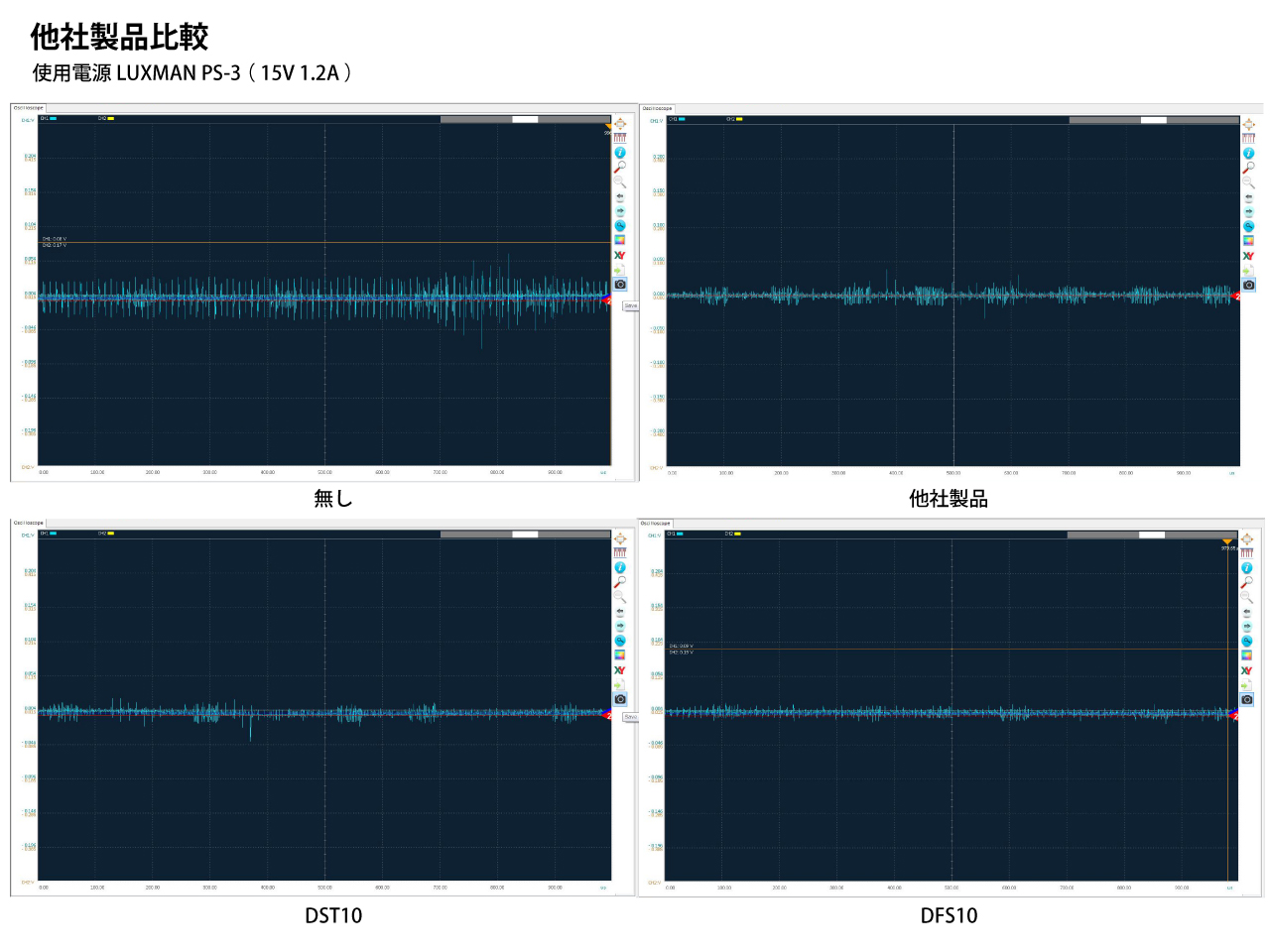Select the Oscilloscope tab in the 無し panel
Screen dimensions: 1270x952
tap(29, 107)
